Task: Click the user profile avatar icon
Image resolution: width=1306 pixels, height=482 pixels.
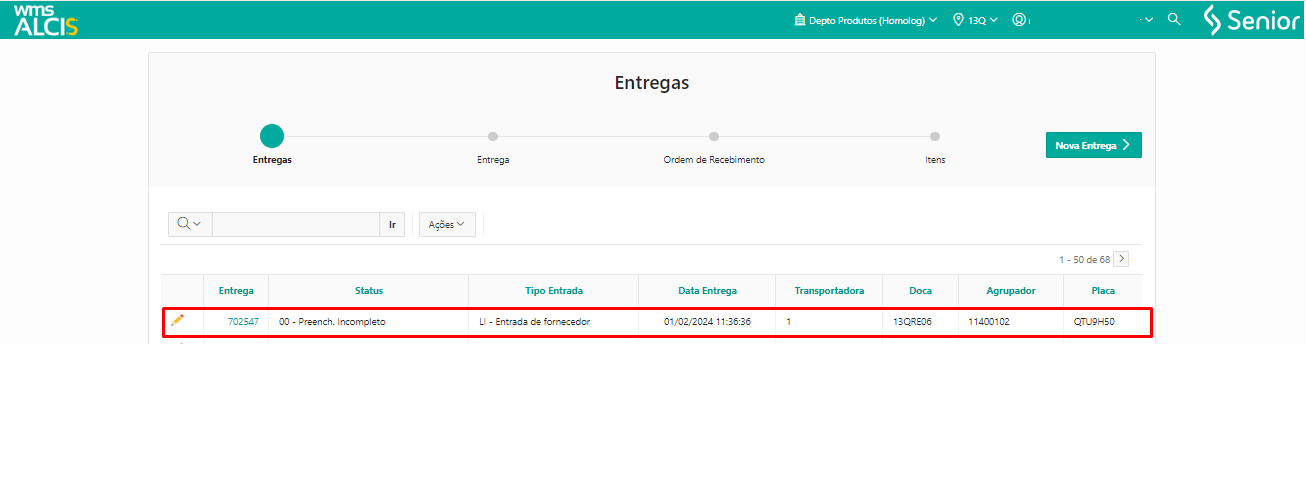Action: [x=1019, y=19]
